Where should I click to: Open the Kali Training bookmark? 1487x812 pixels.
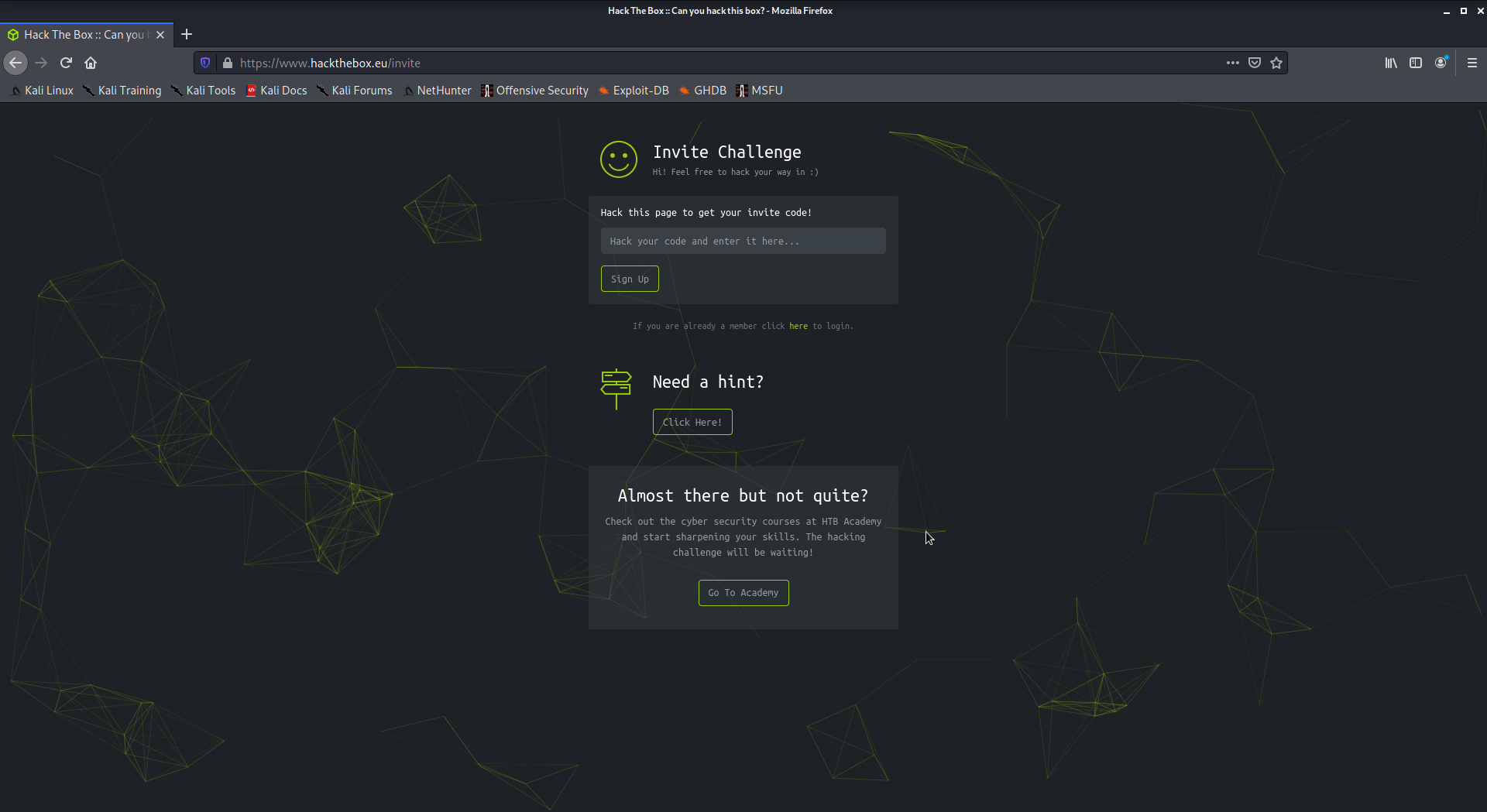[x=122, y=91]
